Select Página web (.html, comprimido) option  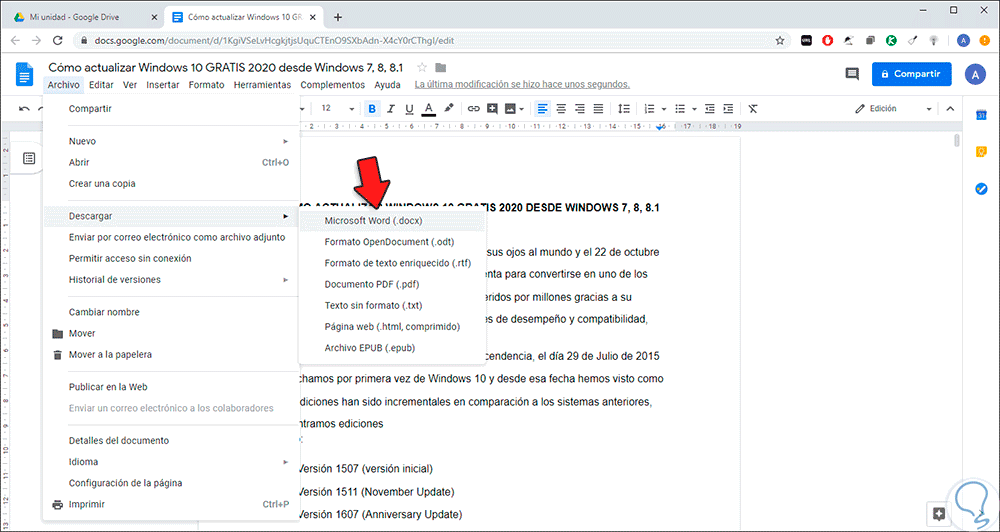(x=392, y=327)
